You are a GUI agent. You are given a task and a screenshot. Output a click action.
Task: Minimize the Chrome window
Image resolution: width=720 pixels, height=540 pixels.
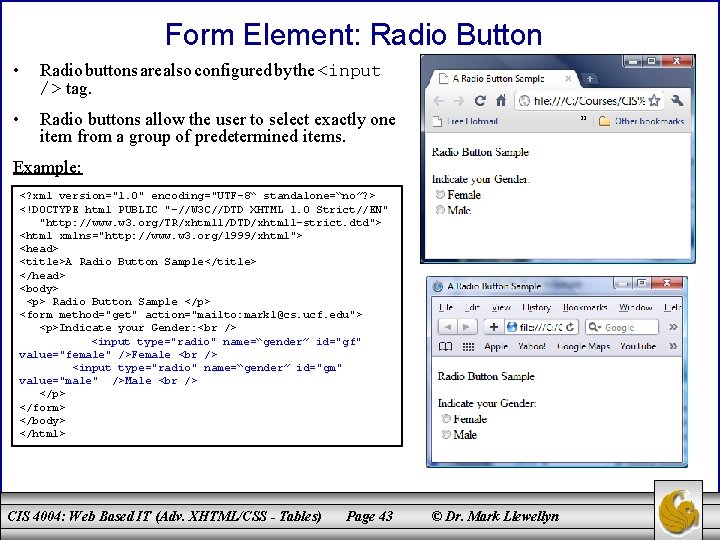point(634,61)
